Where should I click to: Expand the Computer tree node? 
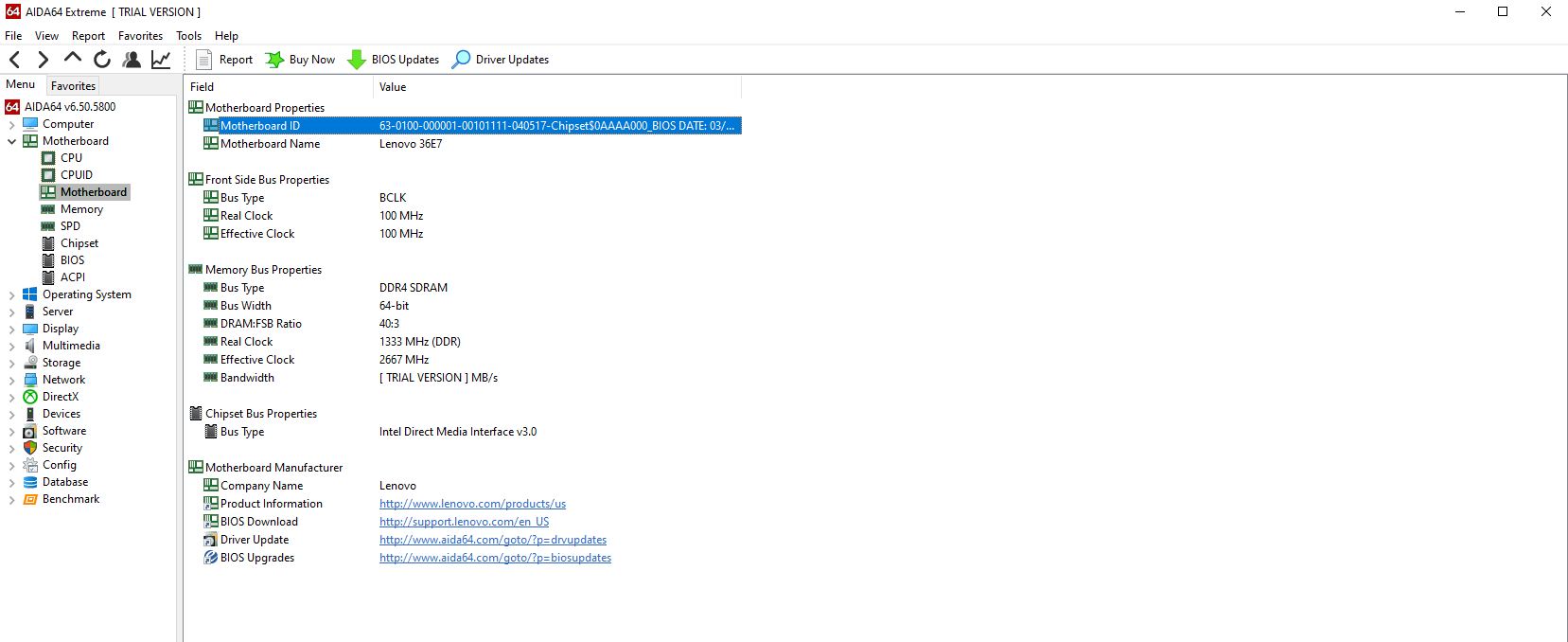coord(11,124)
